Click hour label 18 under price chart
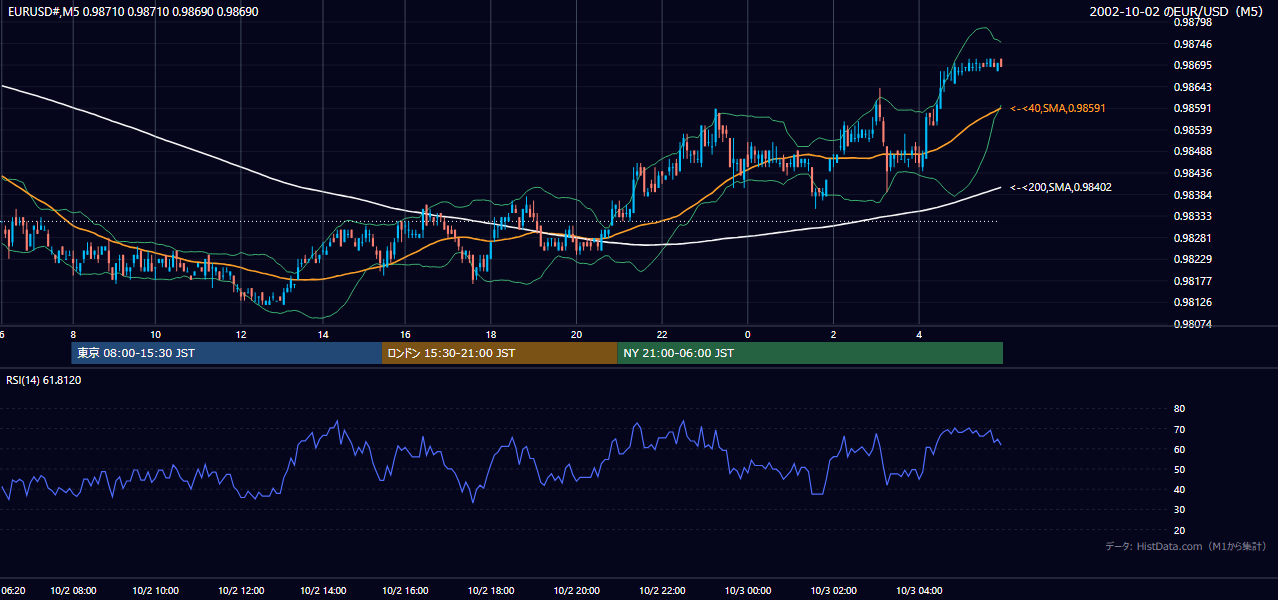Viewport: 1278px width, 600px height. pos(491,334)
